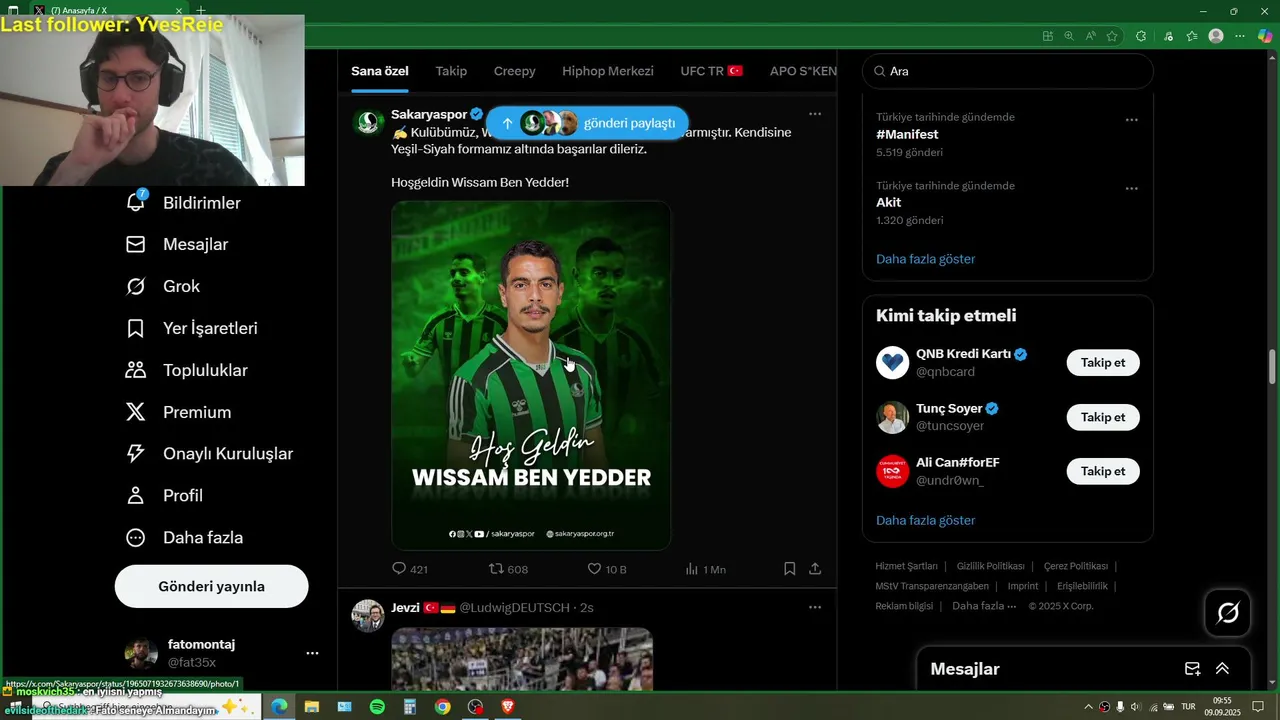The image size is (1280, 720).
Task: Open Premium X logo icon
Action: click(x=136, y=412)
